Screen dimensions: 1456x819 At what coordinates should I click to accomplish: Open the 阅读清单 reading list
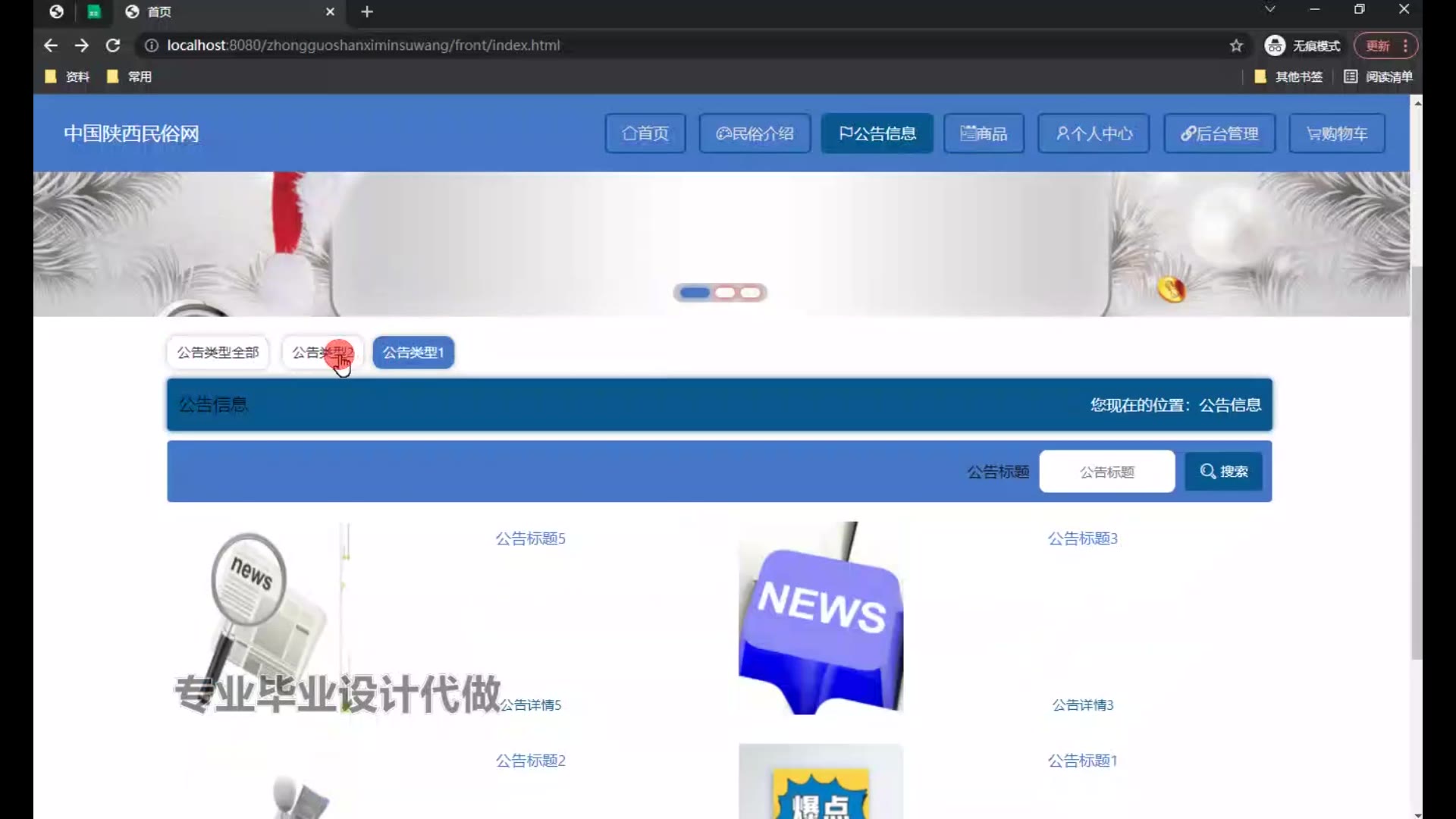(x=1378, y=77)
